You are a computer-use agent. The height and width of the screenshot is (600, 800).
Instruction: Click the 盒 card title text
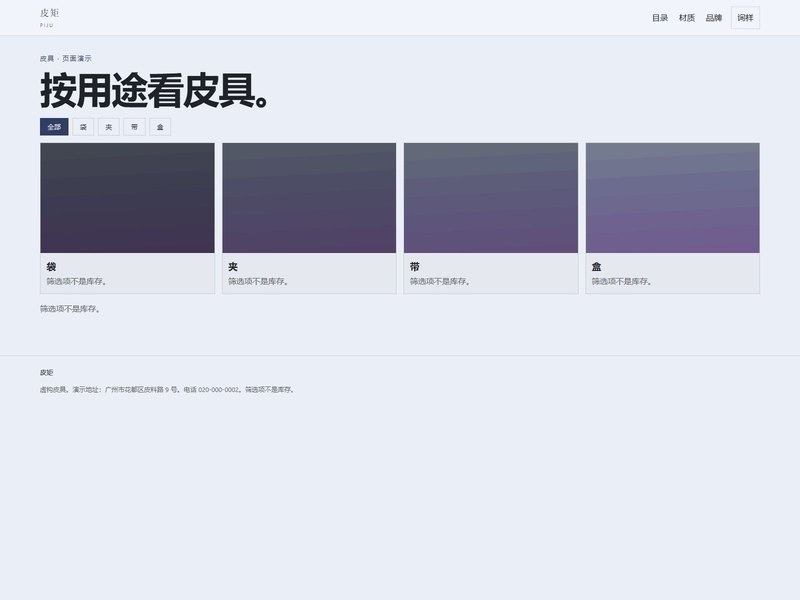click(x=596, y=266)
